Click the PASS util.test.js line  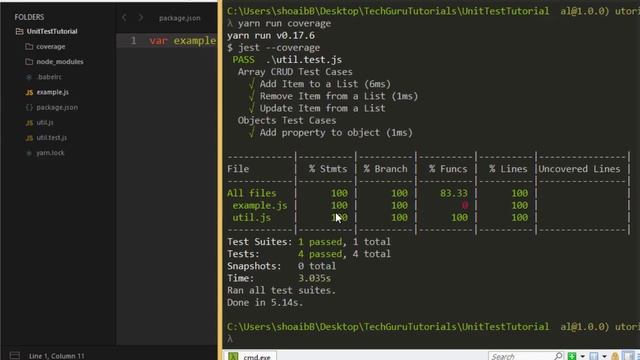pos(287,60)
